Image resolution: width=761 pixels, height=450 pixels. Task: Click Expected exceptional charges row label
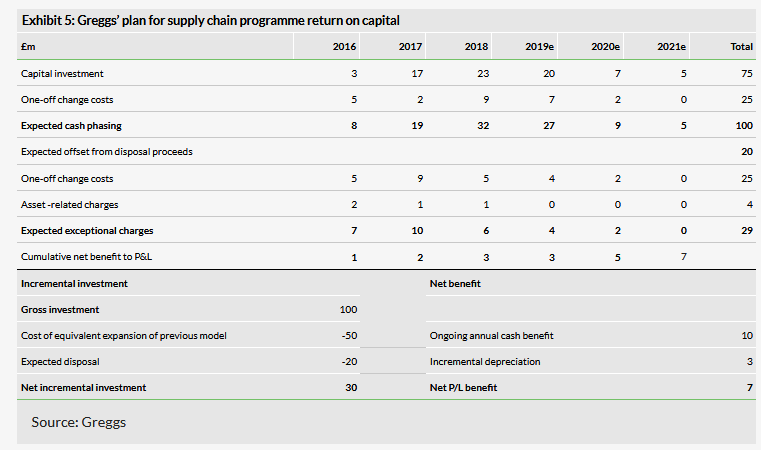87,231
